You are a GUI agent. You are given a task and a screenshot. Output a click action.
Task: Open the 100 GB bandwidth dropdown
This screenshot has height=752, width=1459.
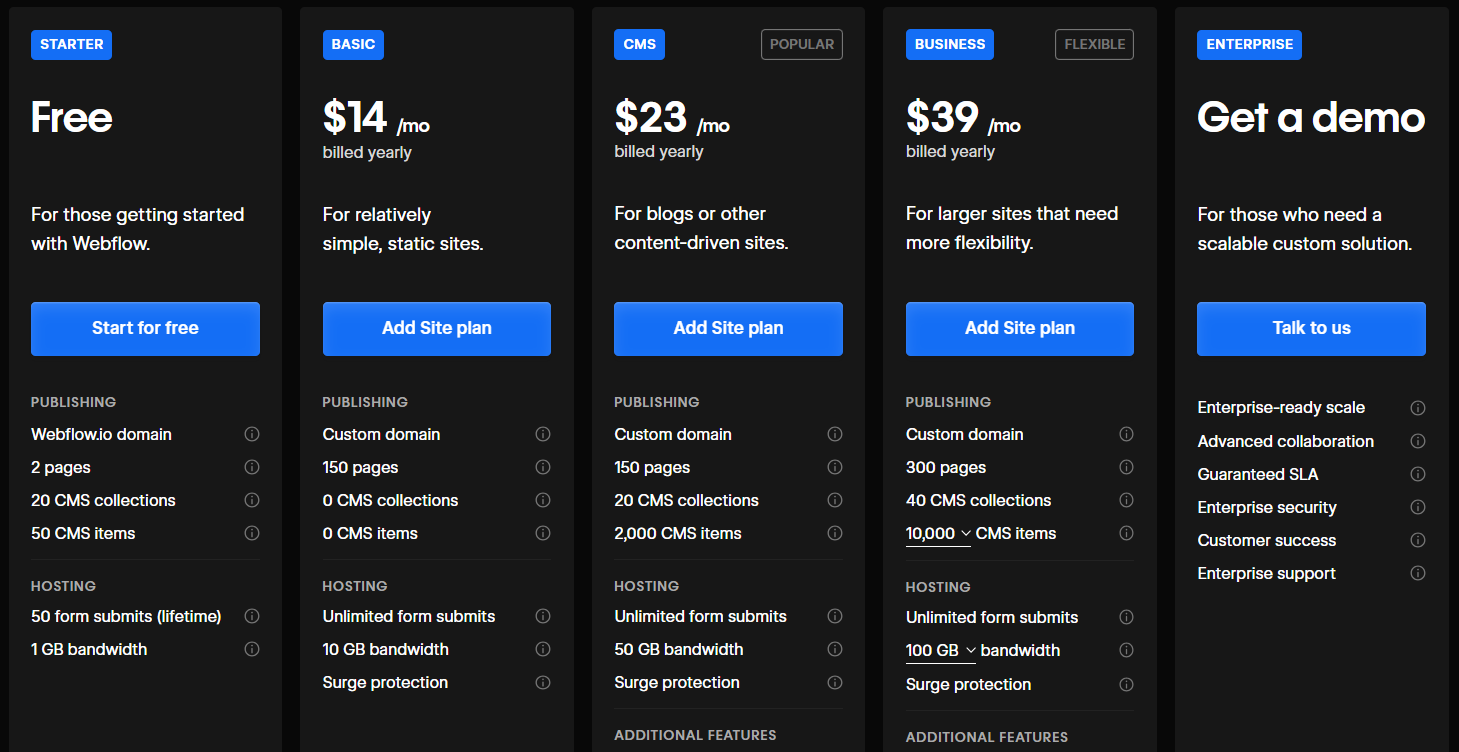click(x=941, y=651)
